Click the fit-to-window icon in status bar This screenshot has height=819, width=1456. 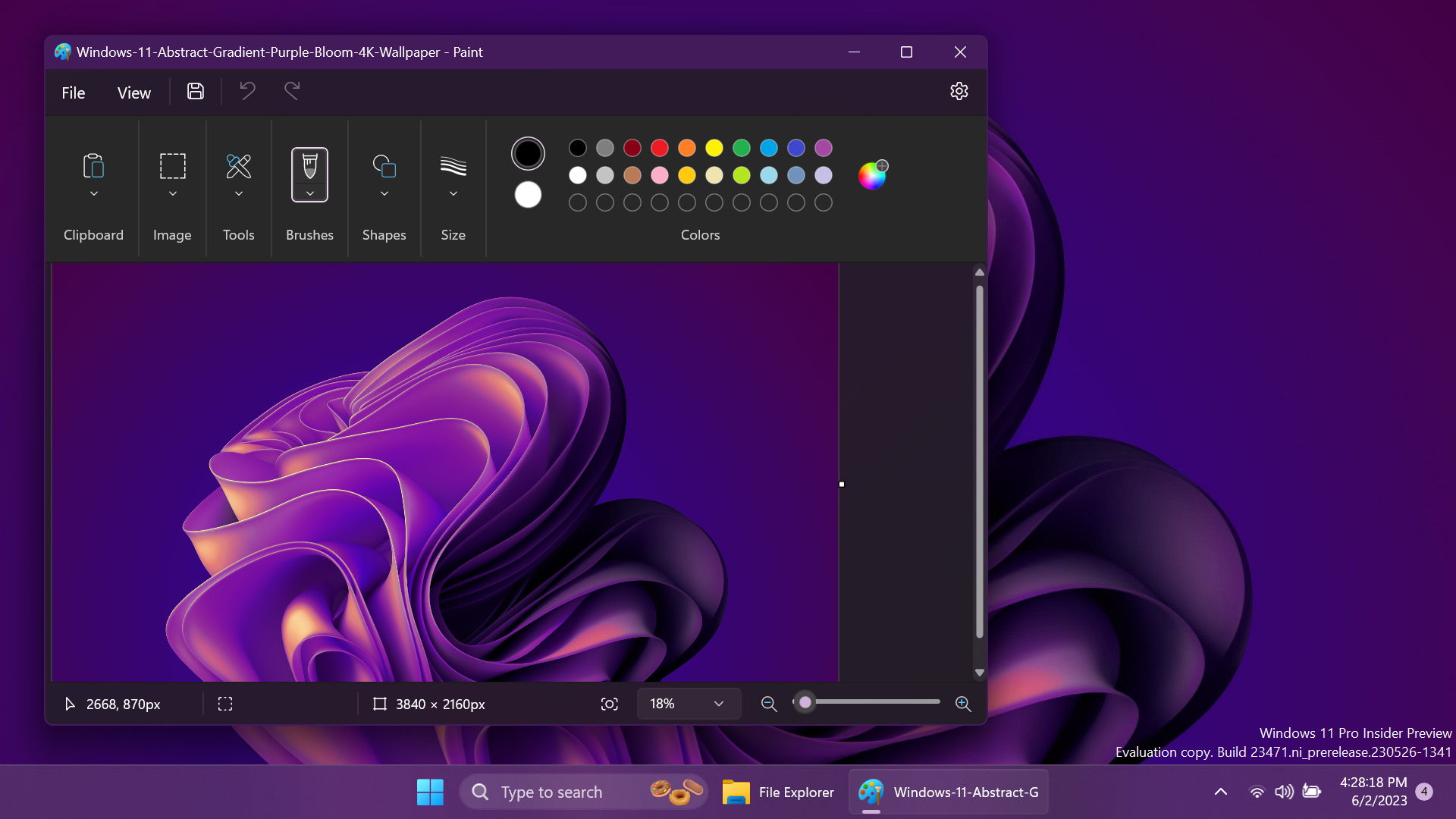(609, 704)
